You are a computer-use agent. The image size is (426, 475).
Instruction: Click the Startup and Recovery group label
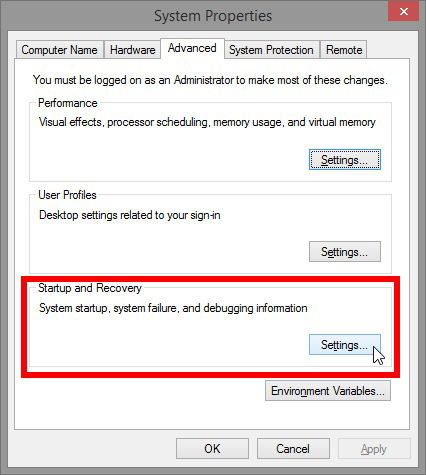tap(90, 288)
